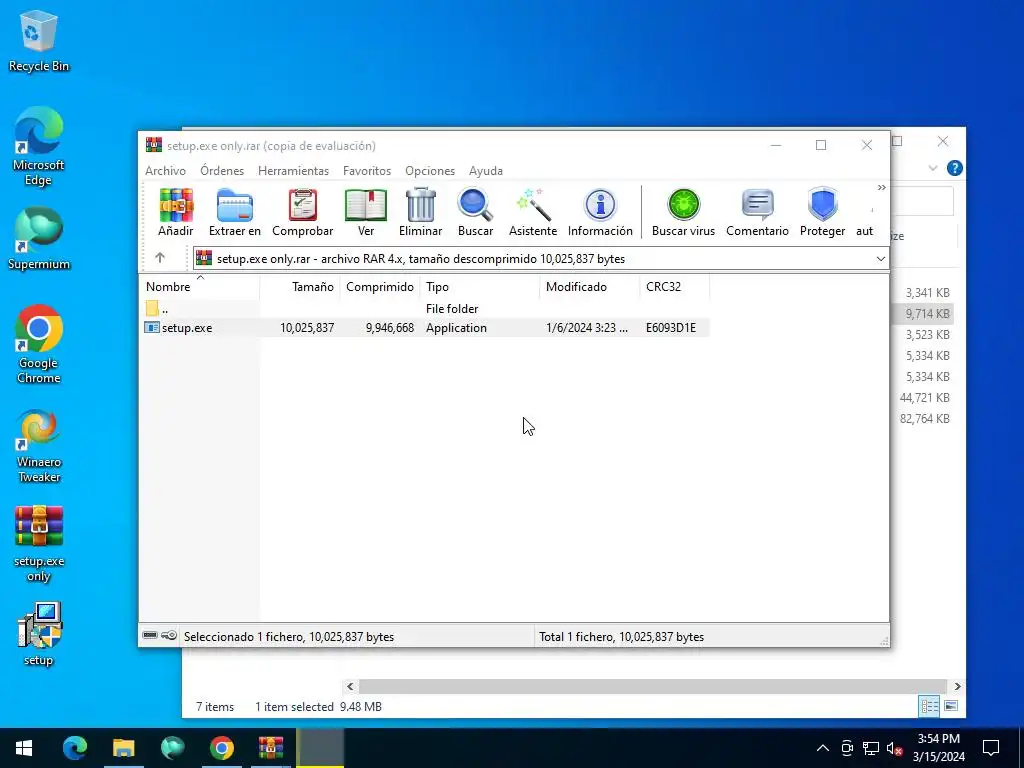Click the 9,946,668 compressed size cell

coord(389,328)
